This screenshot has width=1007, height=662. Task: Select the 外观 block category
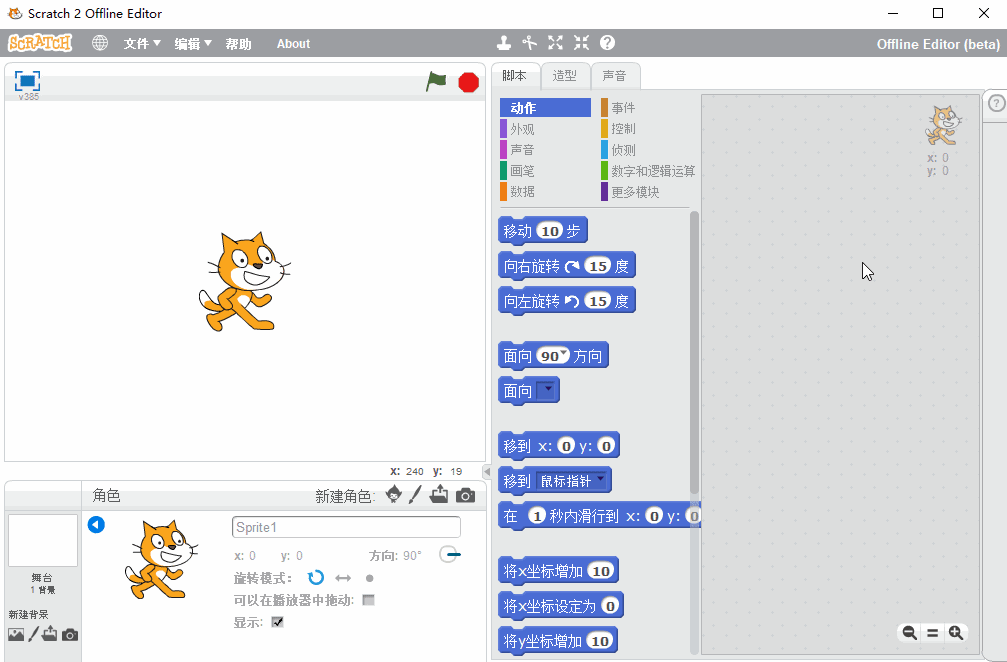pos(522,129)
